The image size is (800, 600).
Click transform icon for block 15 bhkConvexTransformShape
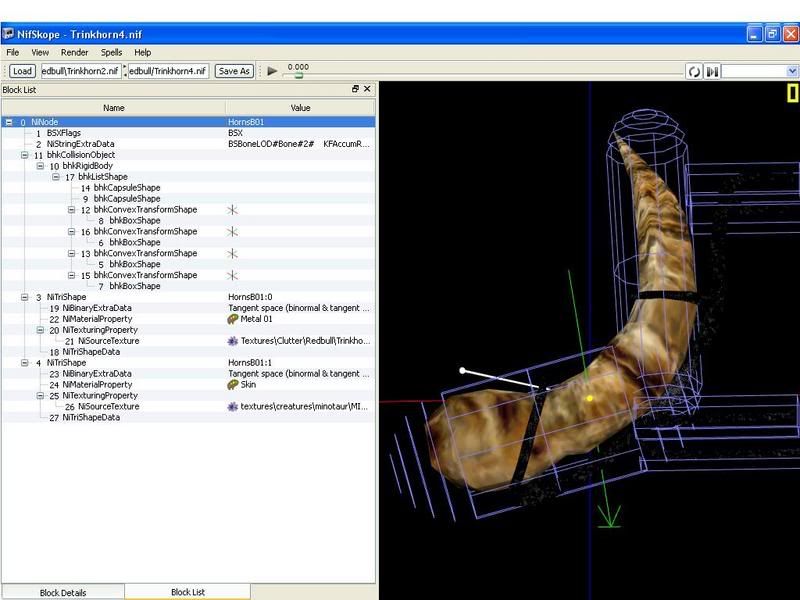pos(233,275)
